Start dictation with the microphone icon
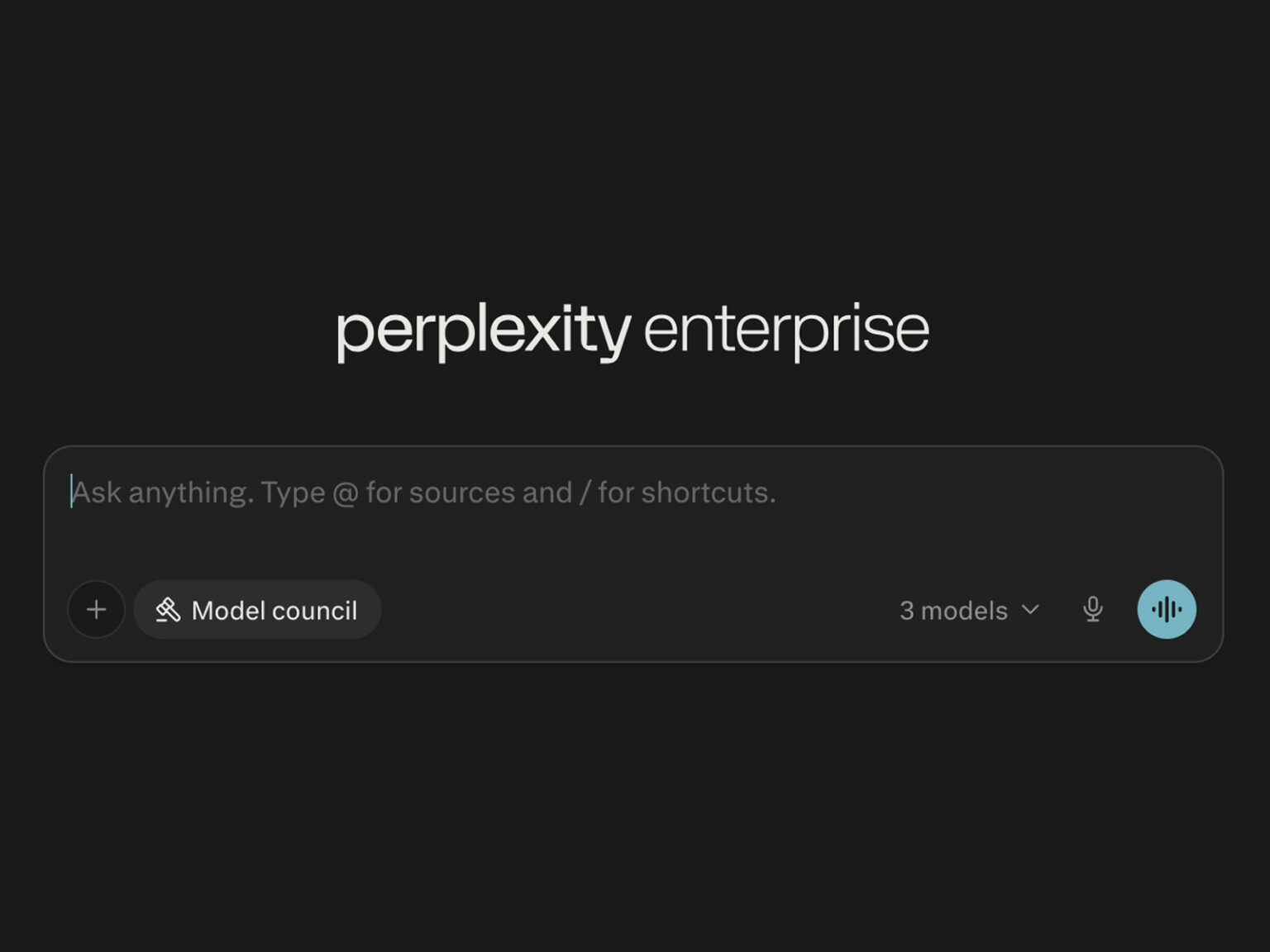The height and width of the screenshot is (952, 1270). pyautogui.click(x=1093, y=610)
